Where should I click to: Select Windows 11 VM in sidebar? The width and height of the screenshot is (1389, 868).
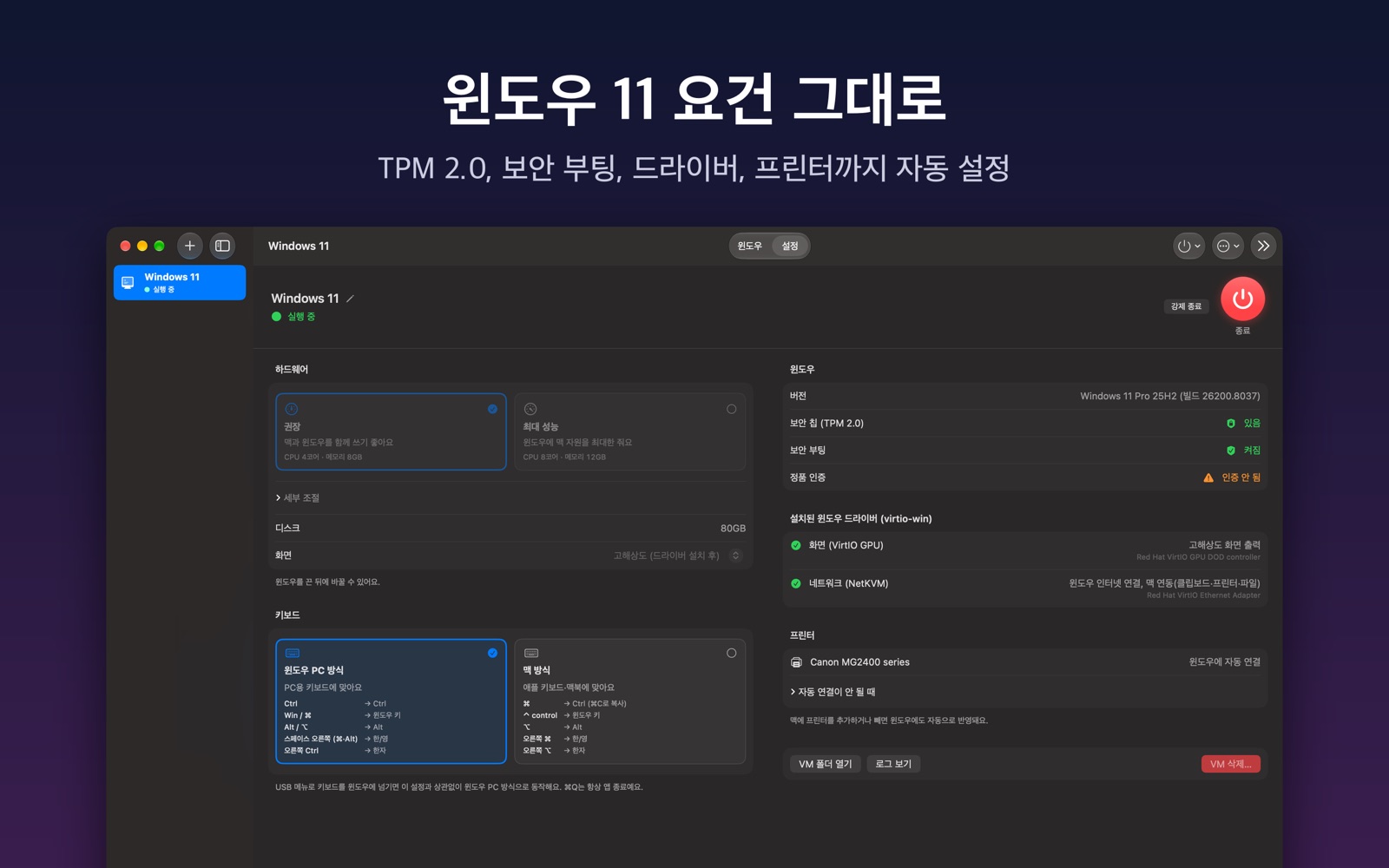[x=180, y=283]
